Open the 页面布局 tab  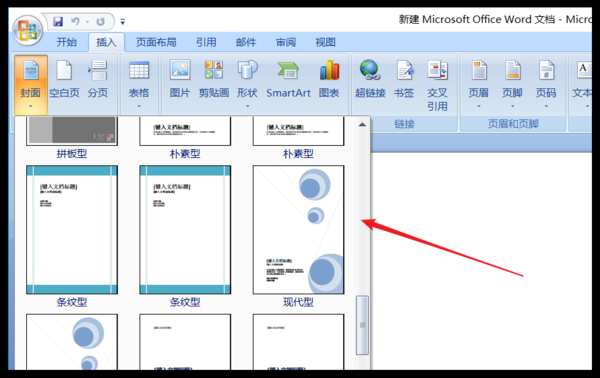tap(156, 42)
